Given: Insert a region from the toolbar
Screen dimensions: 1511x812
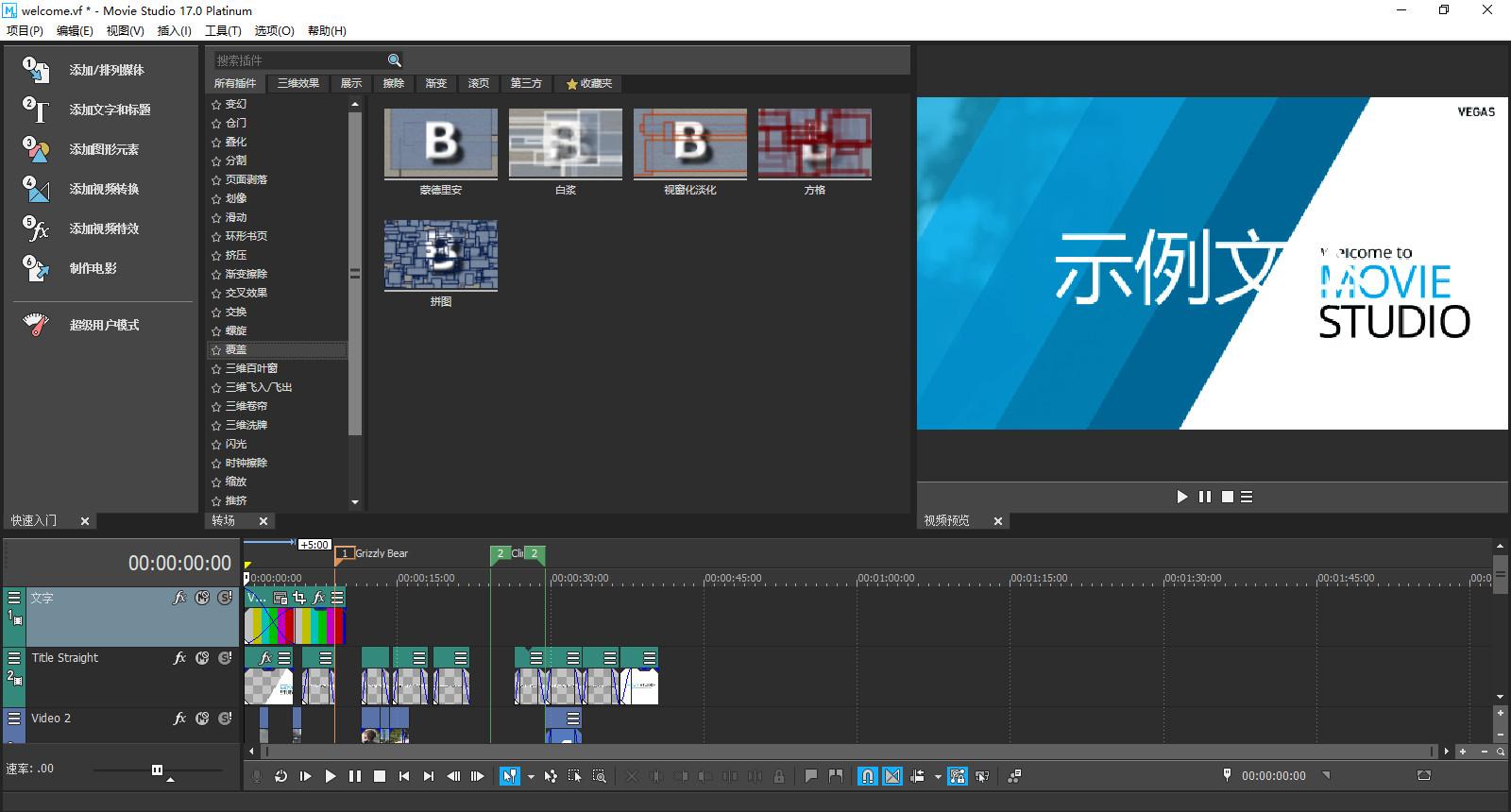Looking at the screenshot, I should click(836, 776).
